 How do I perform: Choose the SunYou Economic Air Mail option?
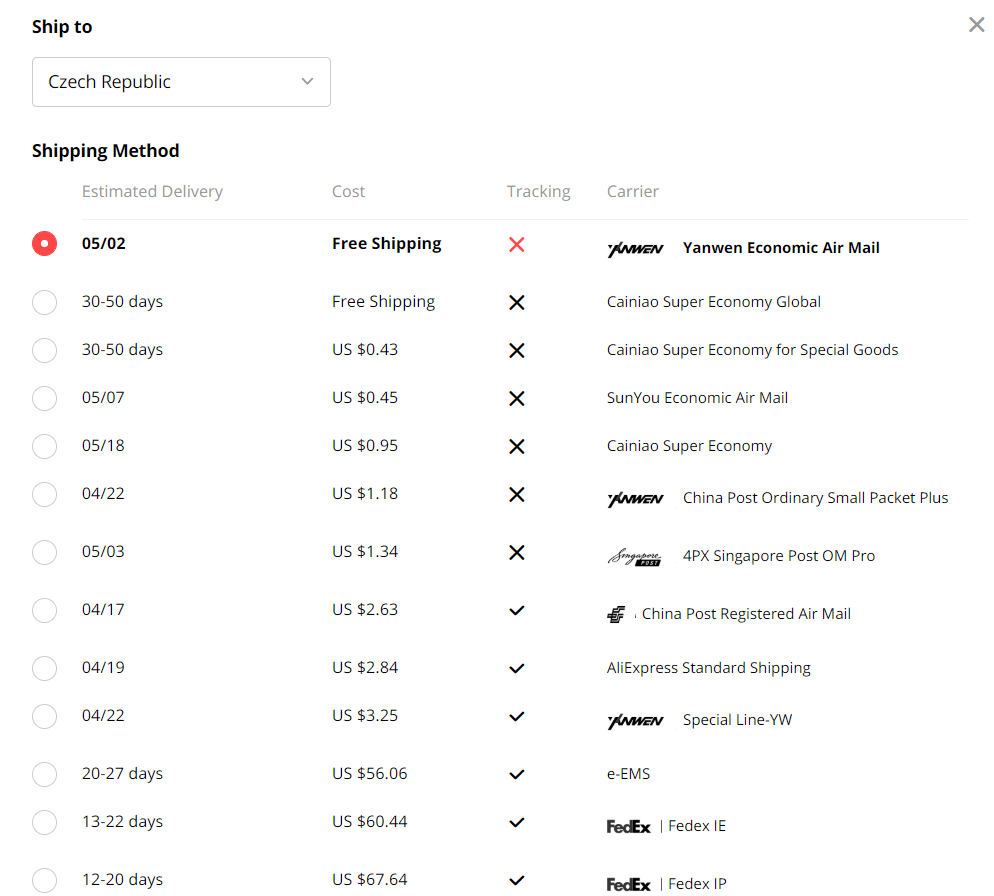[44, 398]
